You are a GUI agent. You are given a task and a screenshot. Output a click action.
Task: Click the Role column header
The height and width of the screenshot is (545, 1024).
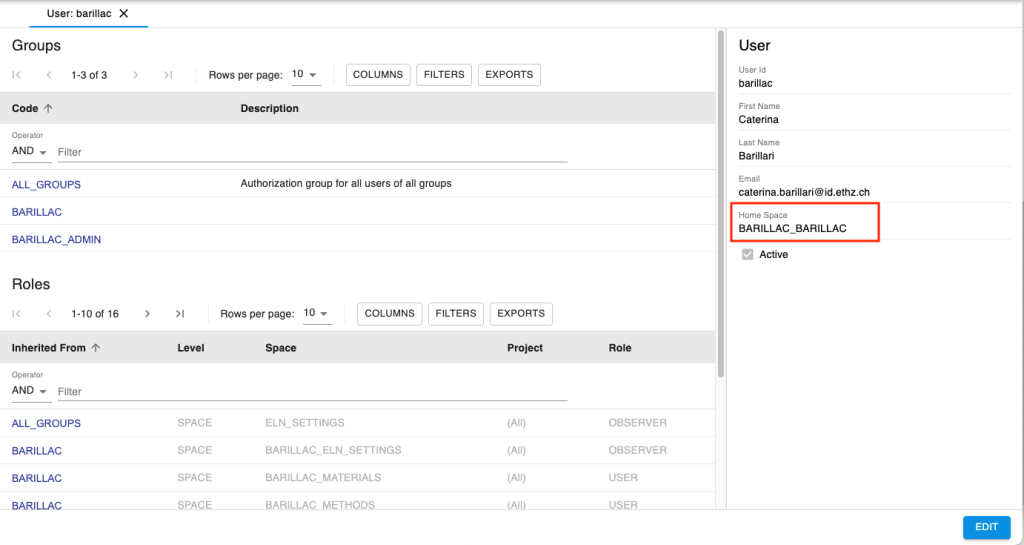click(620, 348)
